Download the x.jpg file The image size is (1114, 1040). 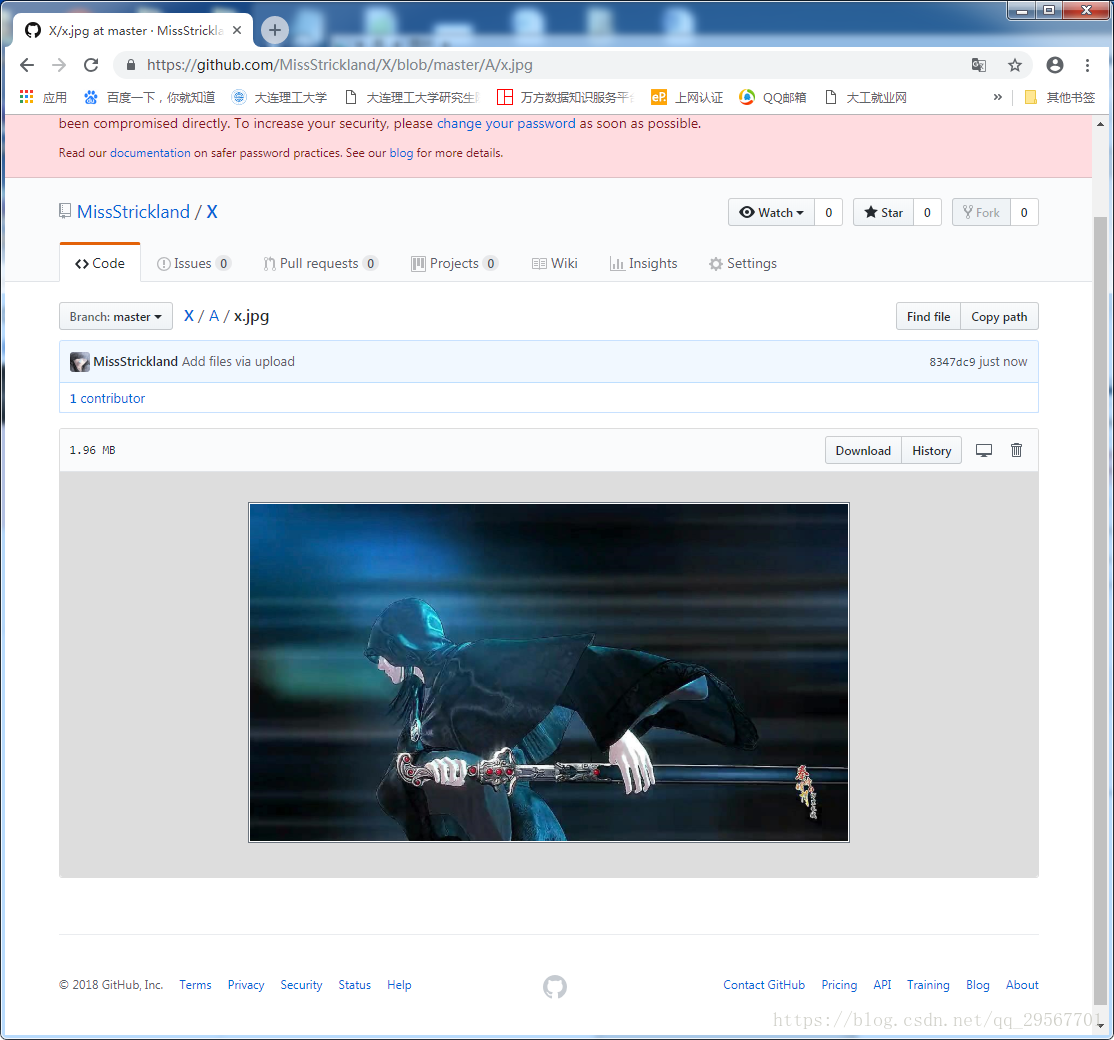pos(863,450)
